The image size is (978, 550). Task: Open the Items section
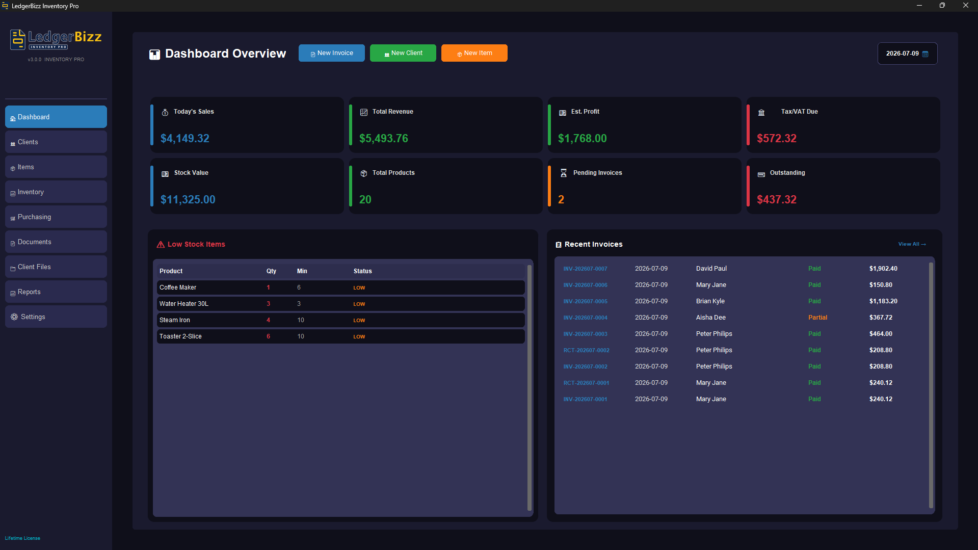(x=56, y=166)
